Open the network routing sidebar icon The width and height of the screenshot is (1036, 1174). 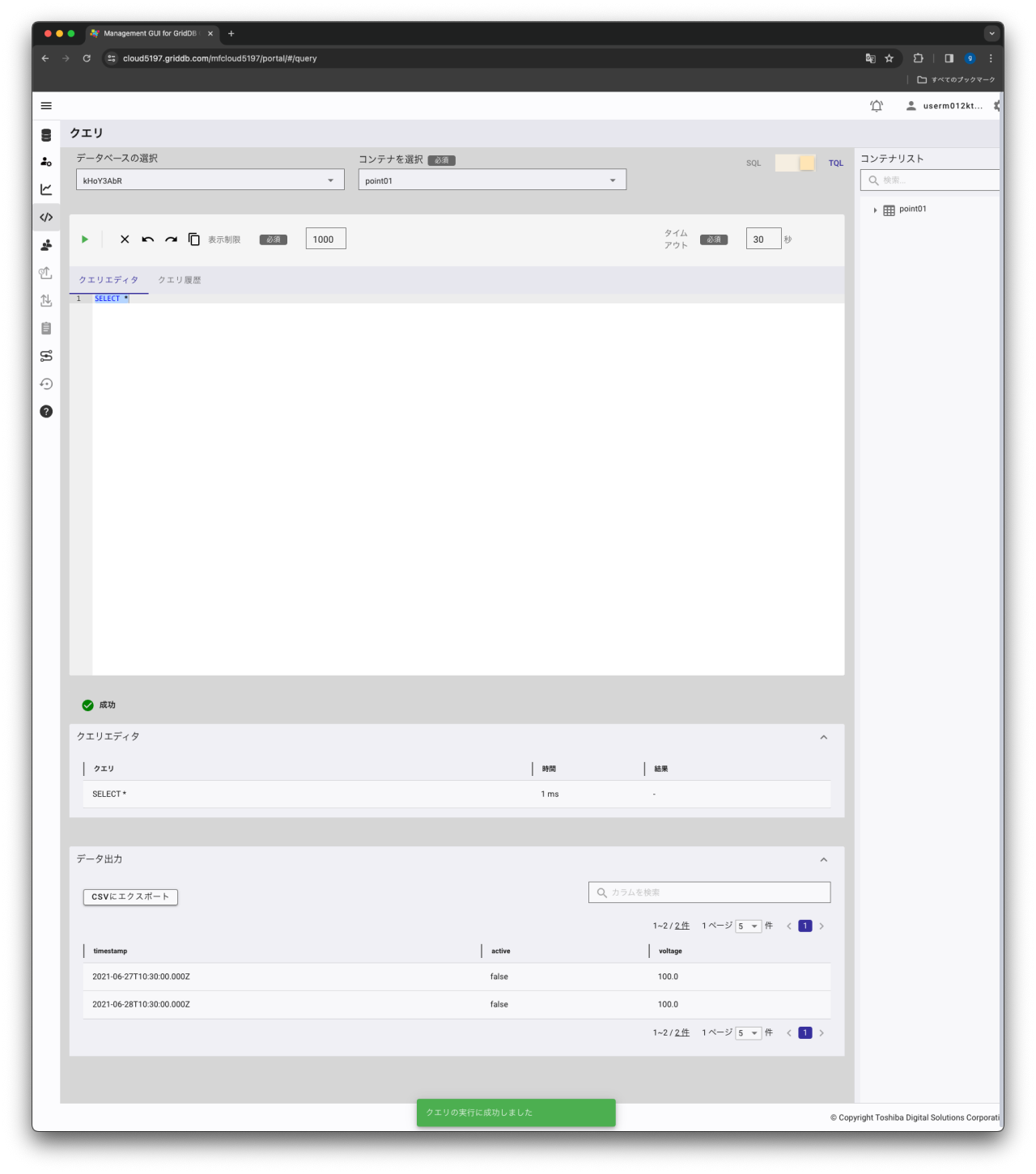(46, 356)
